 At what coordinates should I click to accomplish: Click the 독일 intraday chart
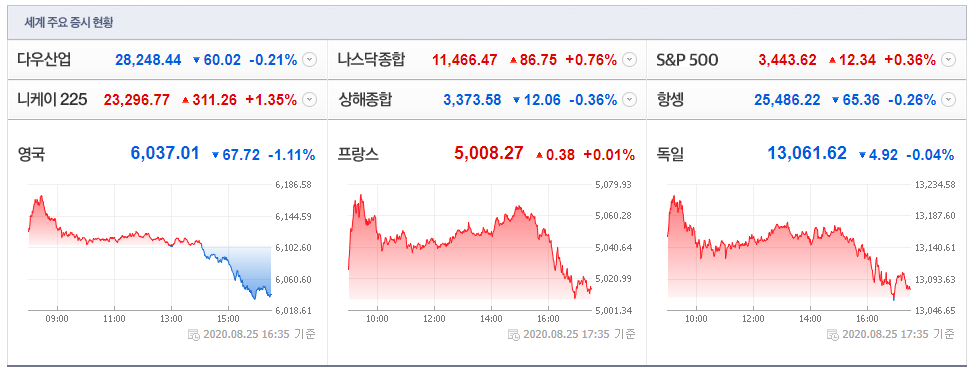[x=789, y=248]
